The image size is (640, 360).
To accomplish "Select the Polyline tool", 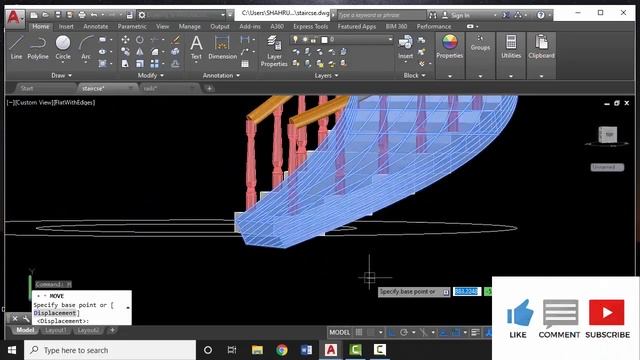I will tap(38, 47).
